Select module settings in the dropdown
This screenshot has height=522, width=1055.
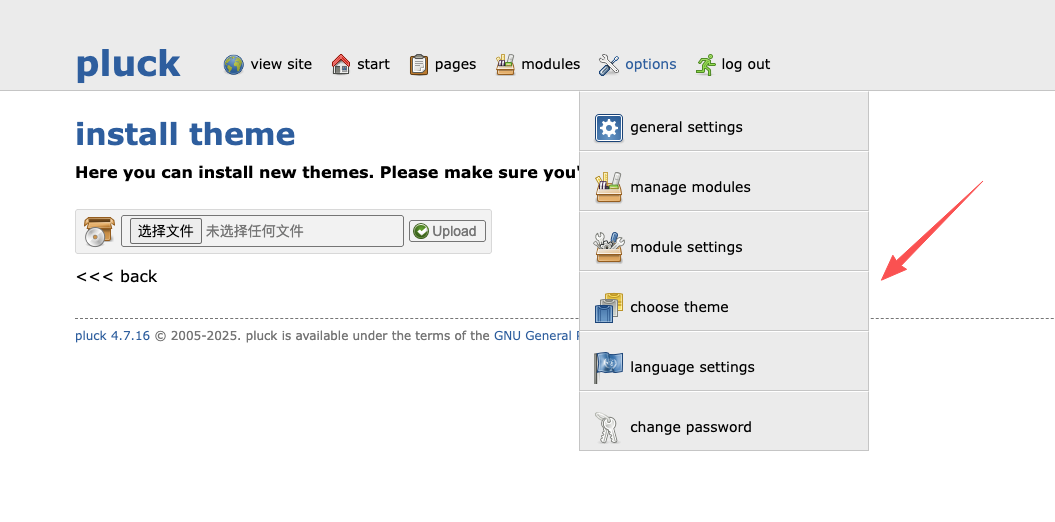(x=686, y=248)
